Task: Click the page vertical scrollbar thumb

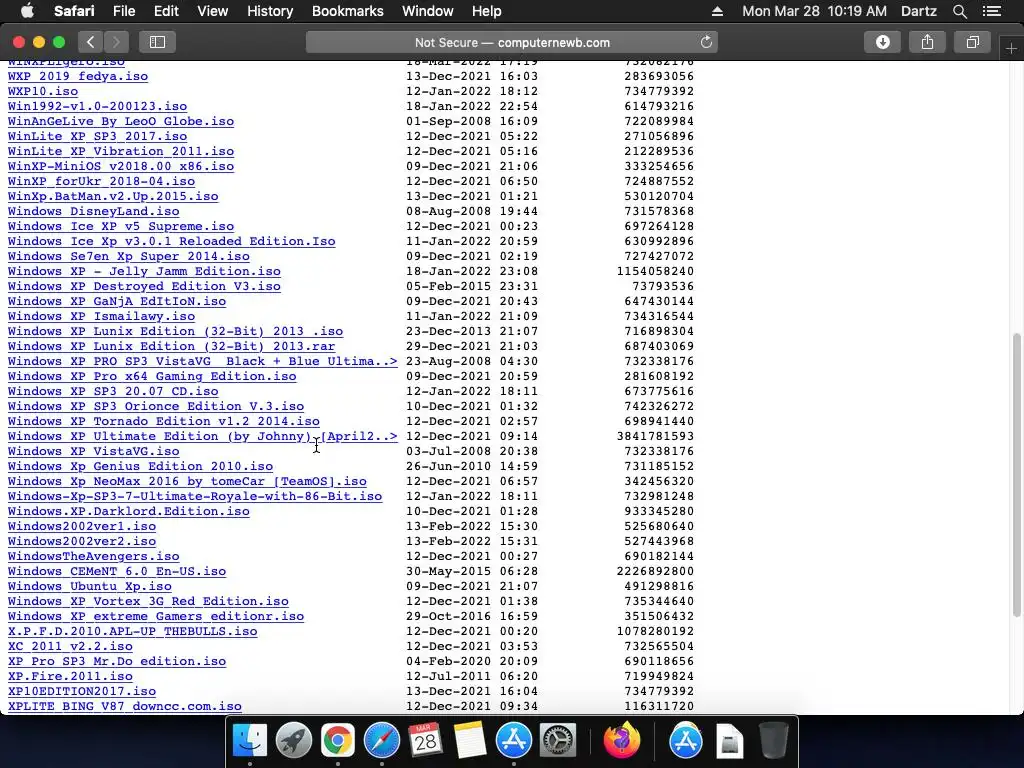Action: pyautogui.click(x=1016, y=474)
